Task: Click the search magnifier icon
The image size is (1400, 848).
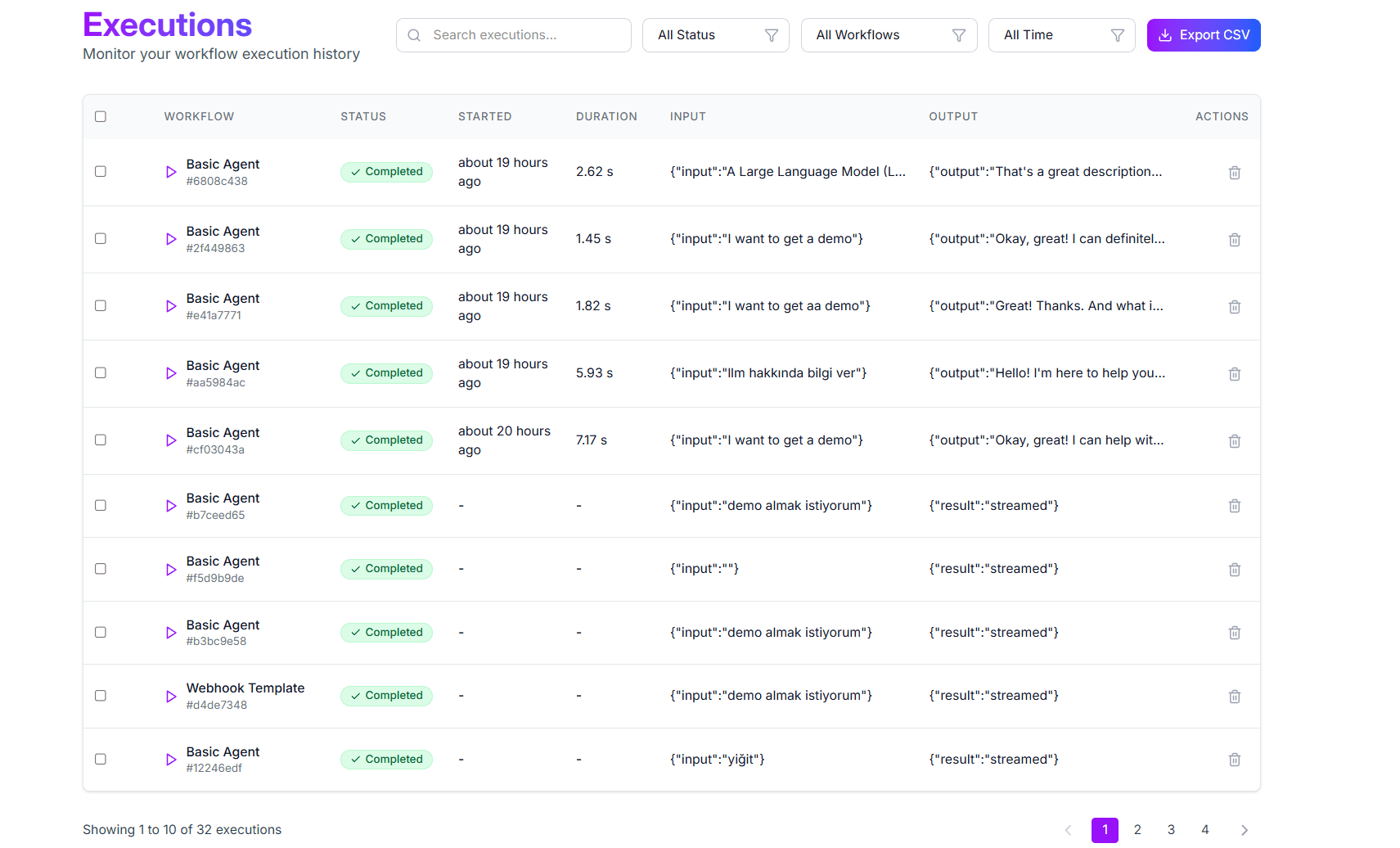Action: tap(414, 35)
